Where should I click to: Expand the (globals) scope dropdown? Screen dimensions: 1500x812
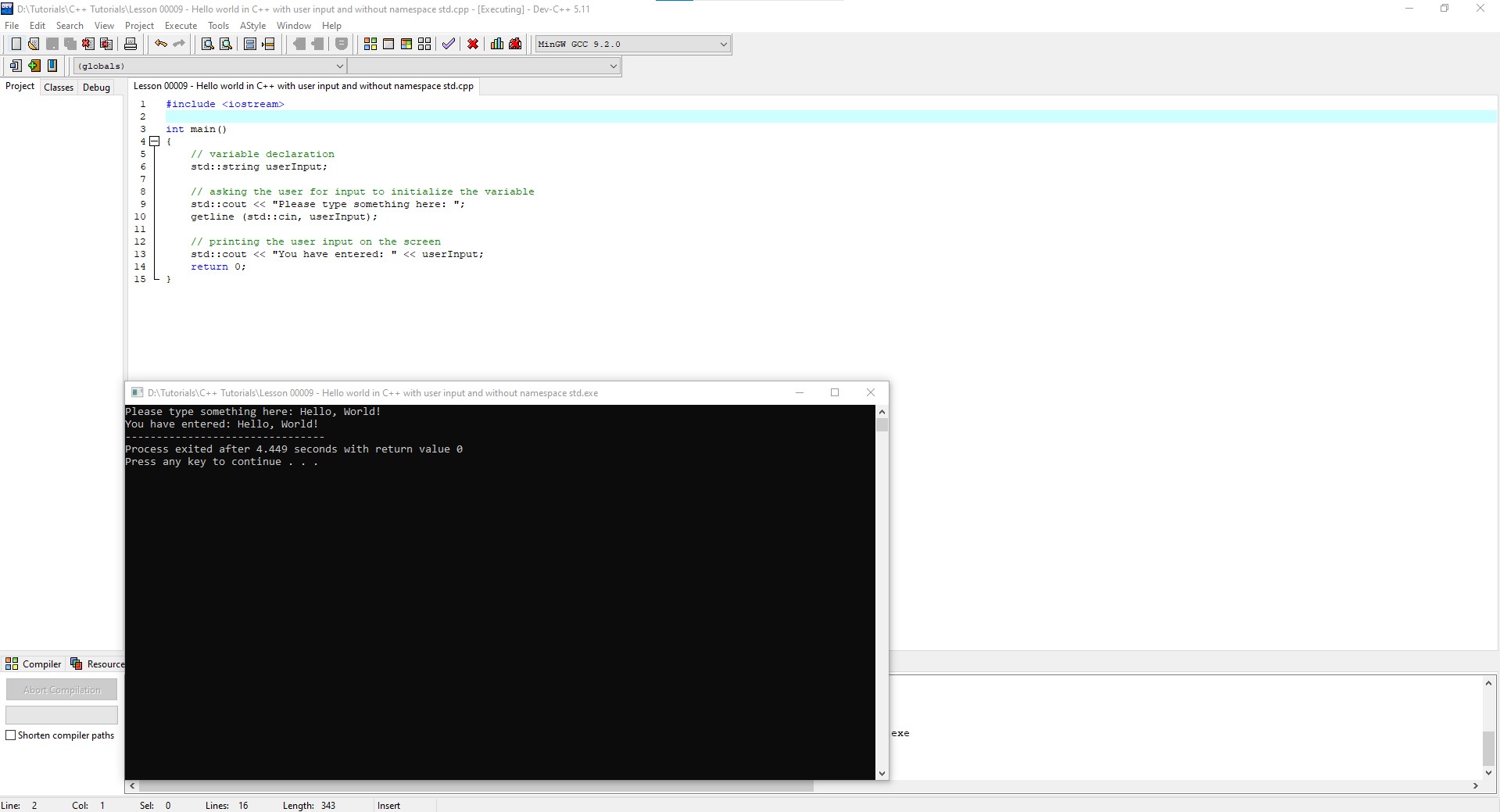(339, 66)
